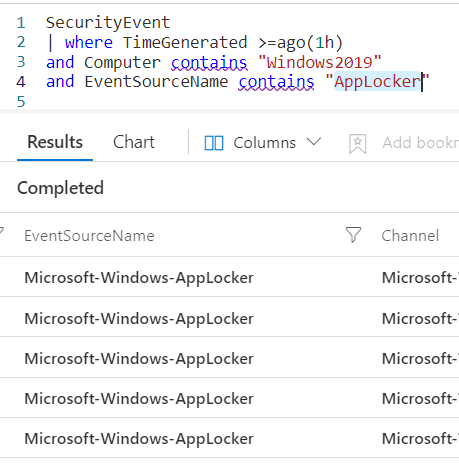The width and height of the screenshot is (459, 467).
Task: Sort by EventSourceName column header
Action: [89, 236]
